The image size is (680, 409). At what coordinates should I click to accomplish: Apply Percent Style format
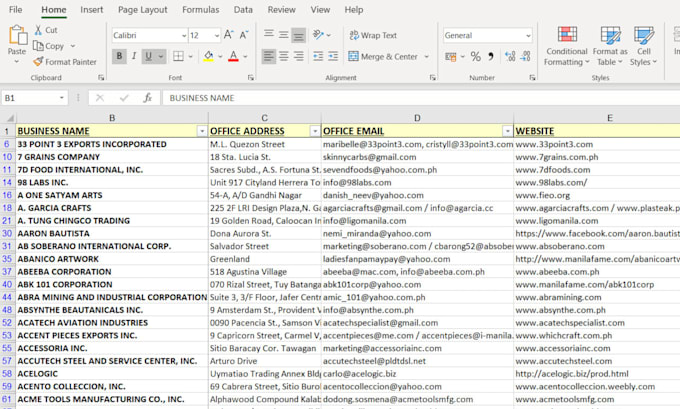(x=476, y=56)
